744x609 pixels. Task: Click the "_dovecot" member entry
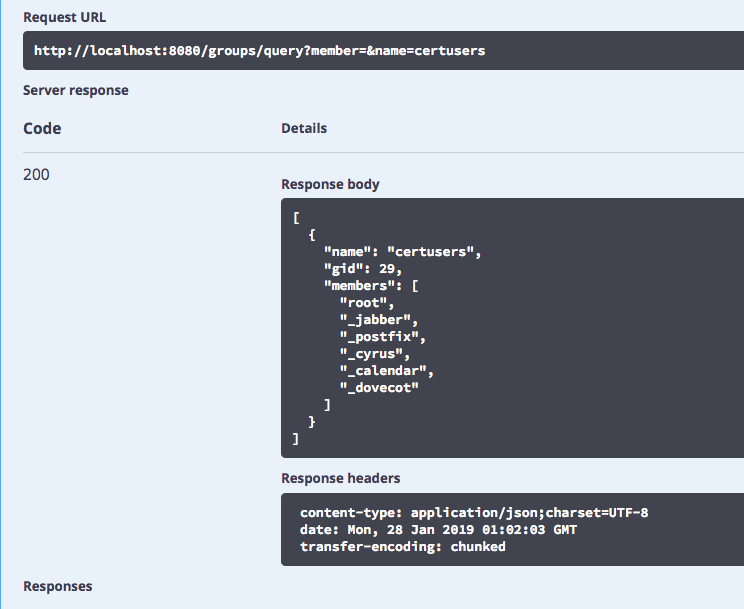tap(379, 388)
